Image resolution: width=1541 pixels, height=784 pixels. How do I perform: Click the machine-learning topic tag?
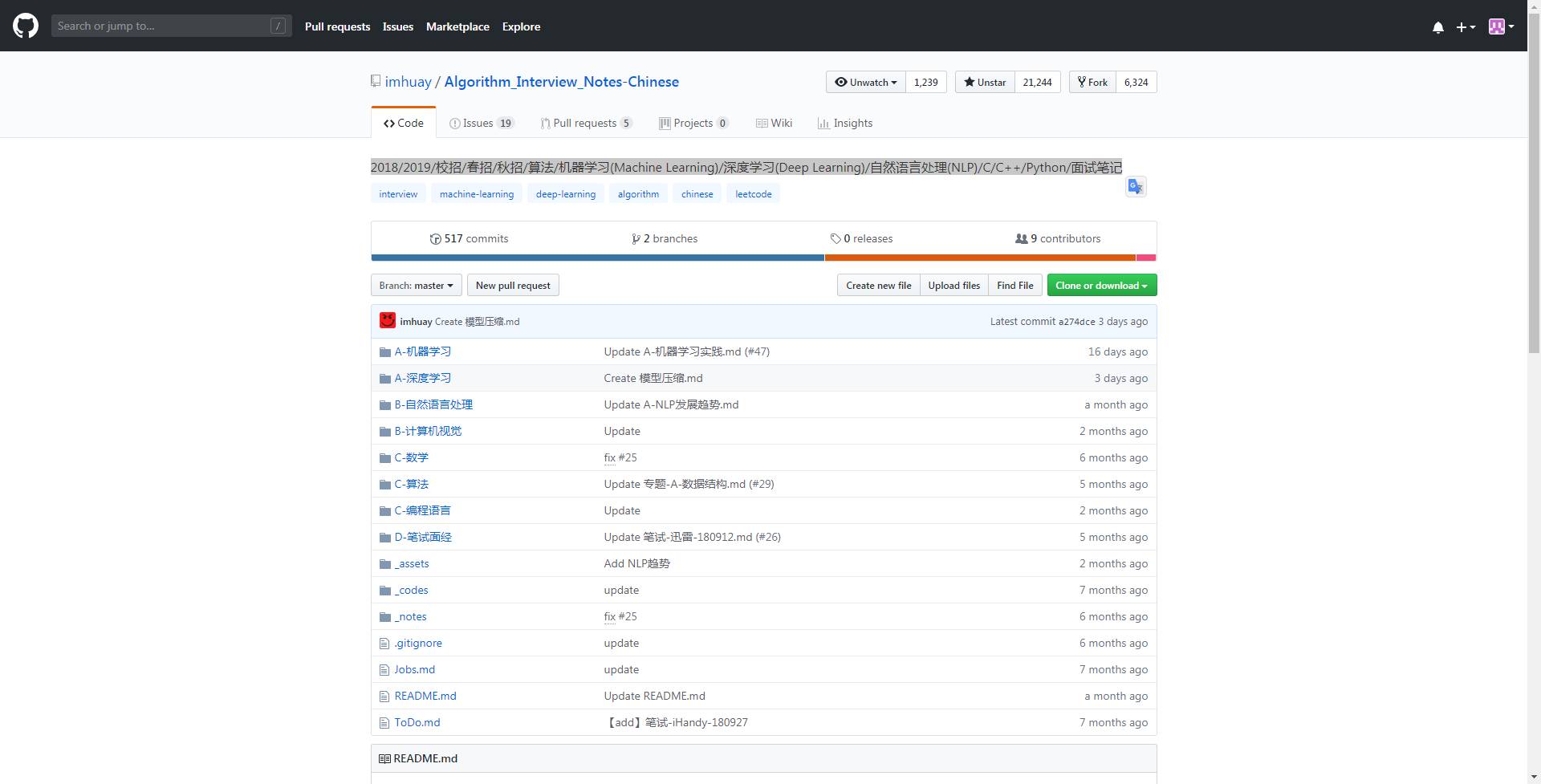click(477, 194)
